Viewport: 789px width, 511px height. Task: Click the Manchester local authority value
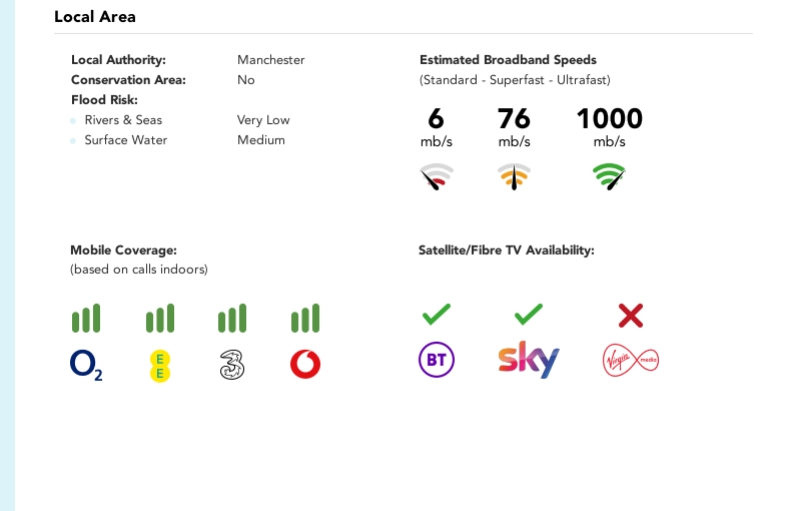click(x=271, y=60)
